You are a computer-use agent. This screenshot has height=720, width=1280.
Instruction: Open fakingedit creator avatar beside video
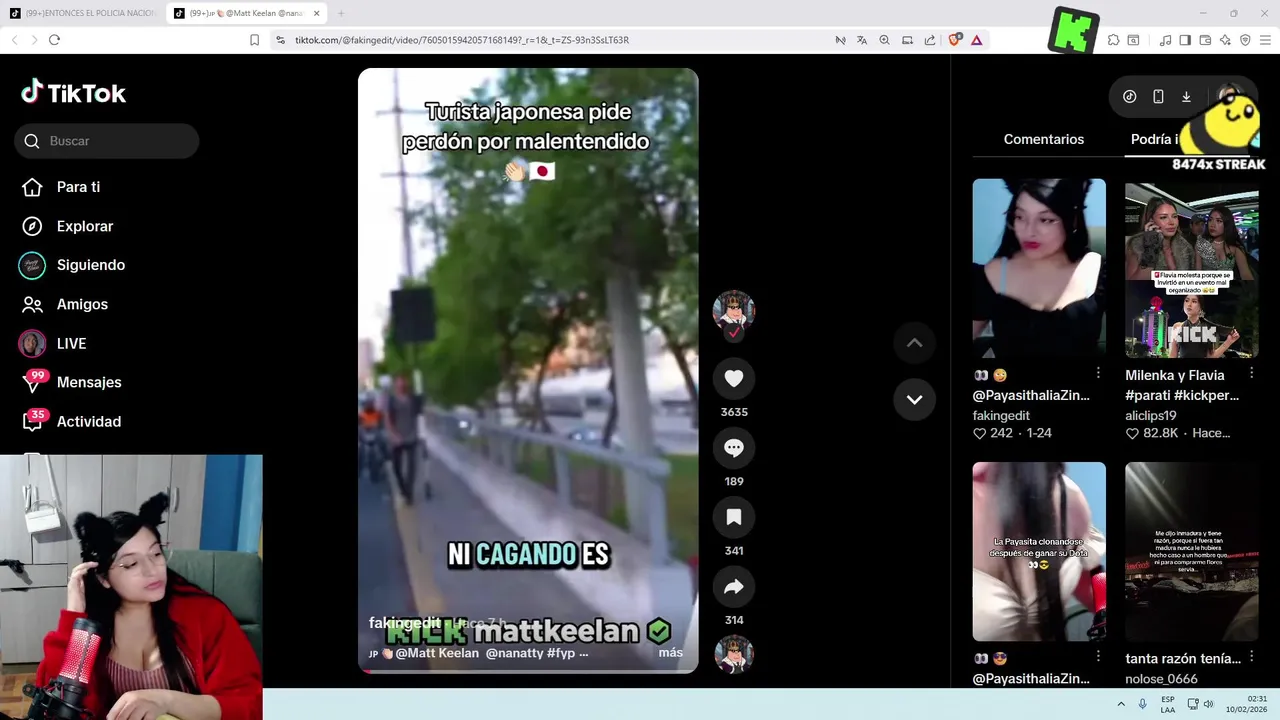point(733,311)
